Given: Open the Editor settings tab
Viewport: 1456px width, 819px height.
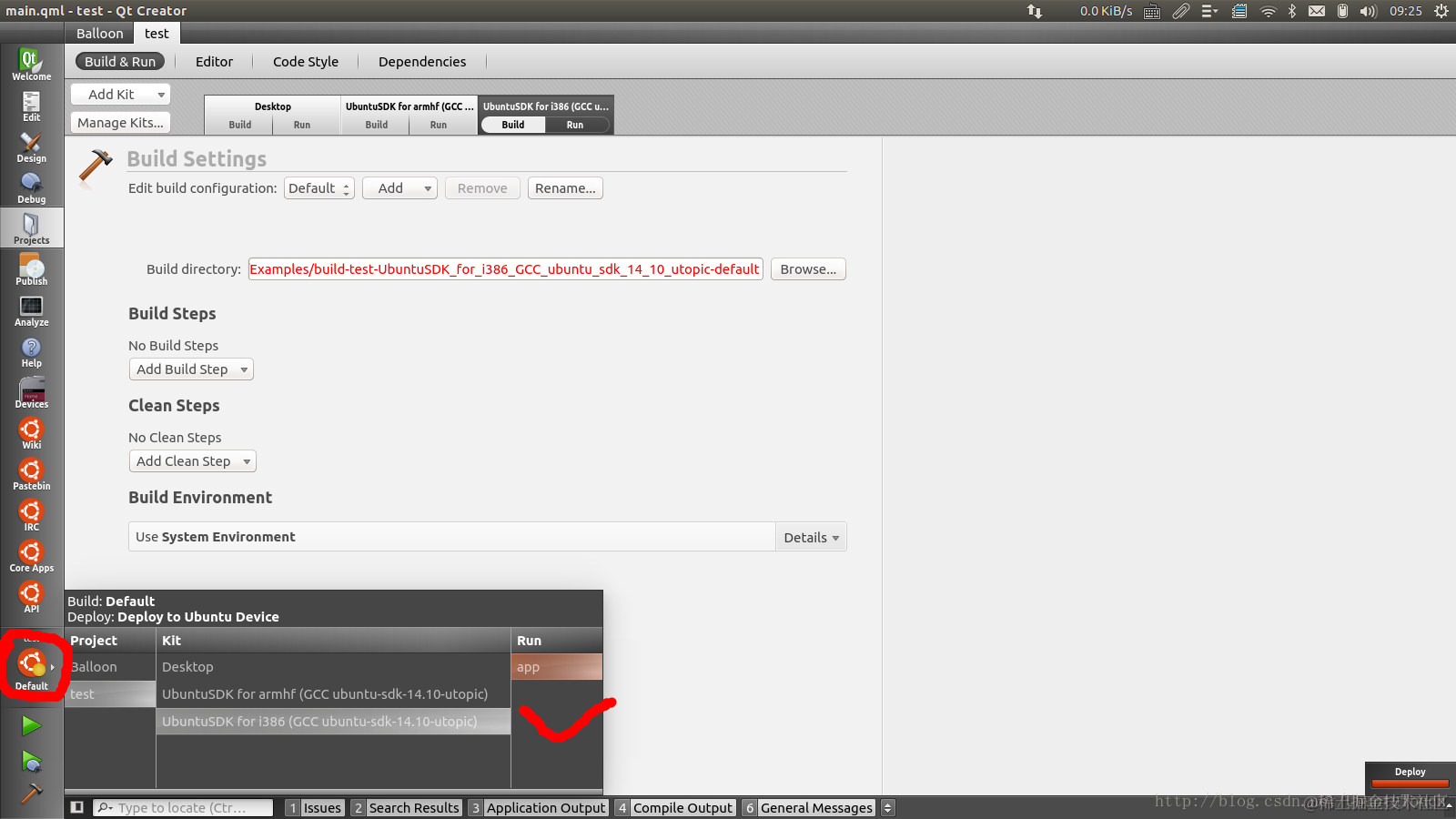Looking at the screenshot, I should (x=214, y=62).
